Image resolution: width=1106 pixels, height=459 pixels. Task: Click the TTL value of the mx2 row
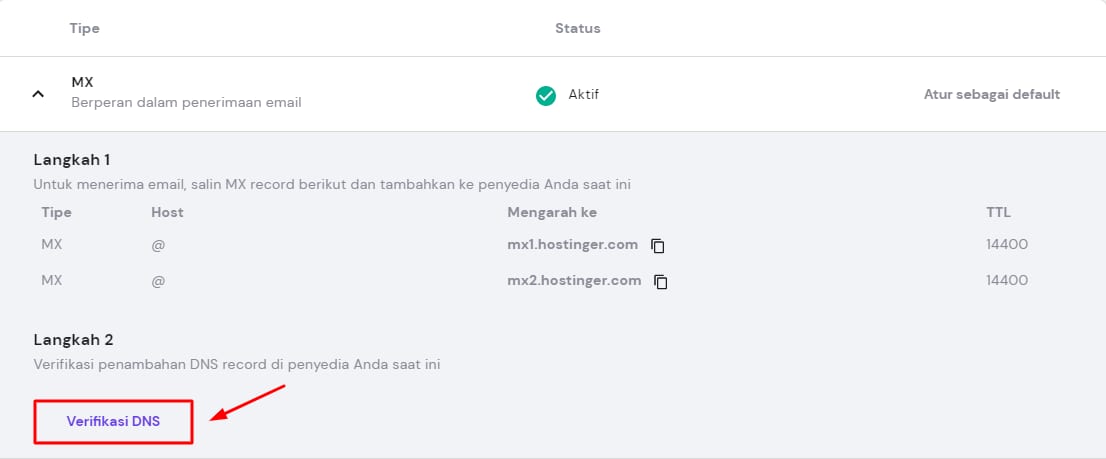[x=1007, y=280]
